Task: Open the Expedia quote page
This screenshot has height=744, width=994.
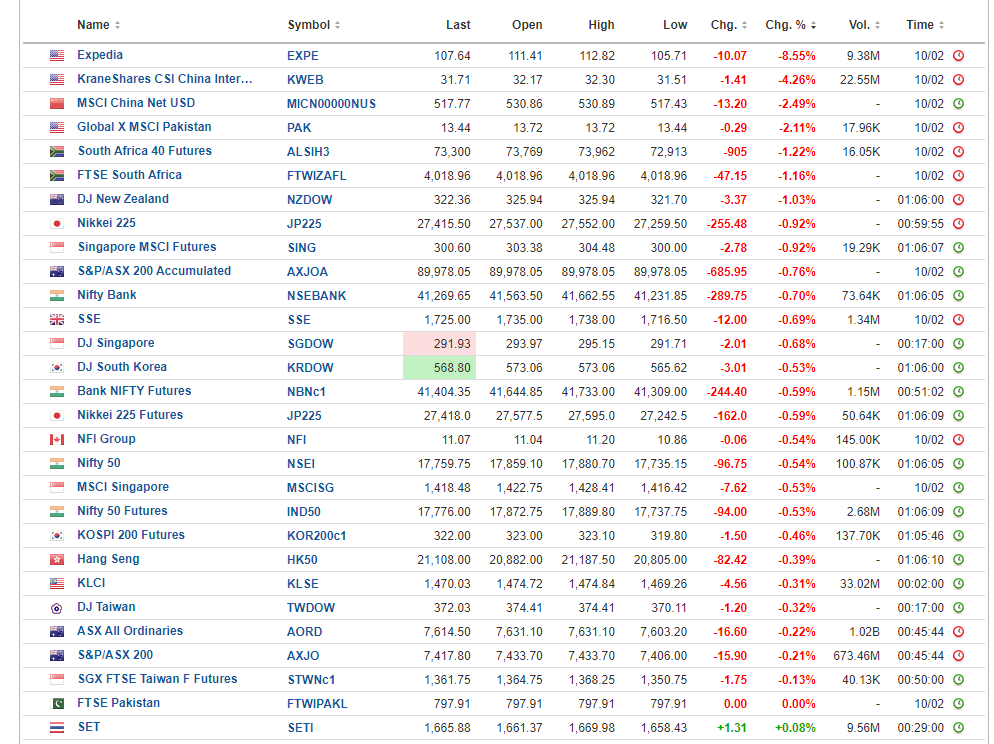Action: tap(100, 55)
